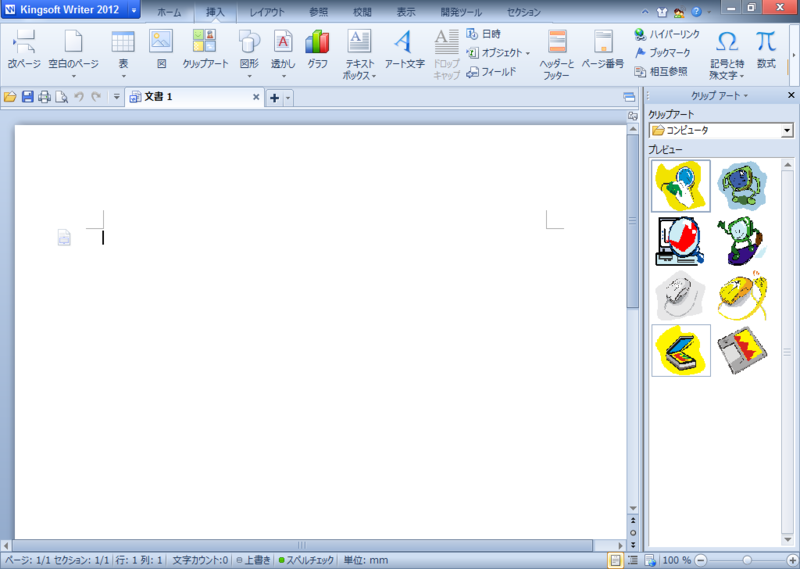Viewport: 800px width, 569px height.
Task: Insert a picture with 図 icon
Action: pyautogui.click(x=161, y=49)
